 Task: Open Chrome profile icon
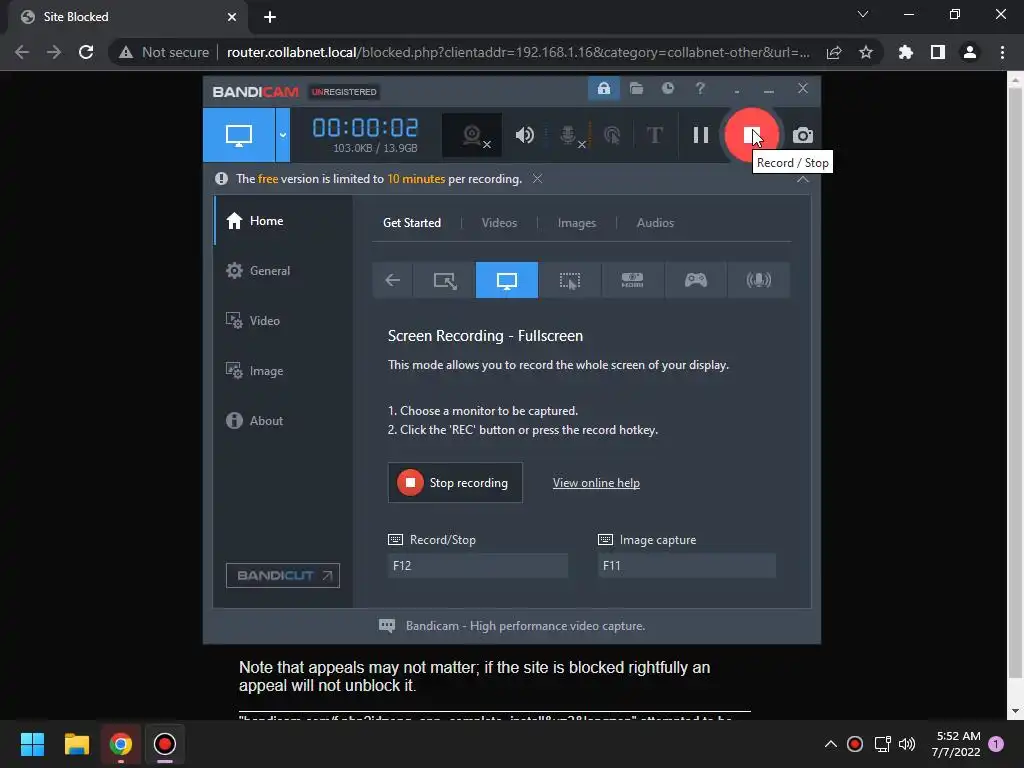pos(970,52)
